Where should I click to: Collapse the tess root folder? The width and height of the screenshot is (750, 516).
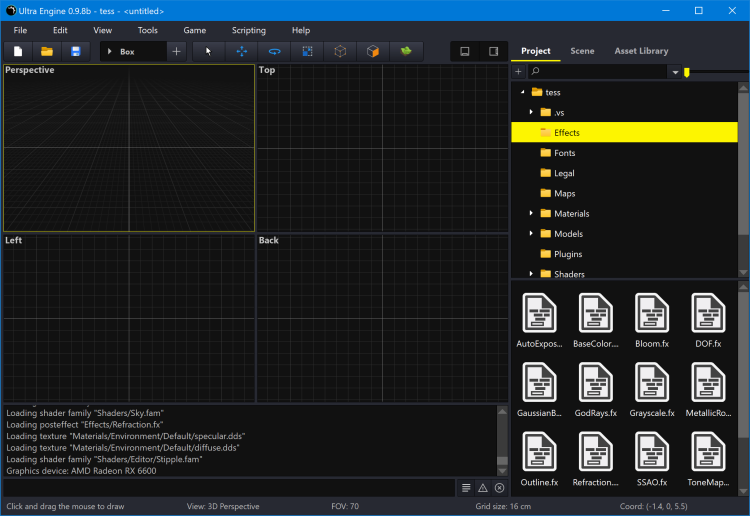tap(523, 92)
